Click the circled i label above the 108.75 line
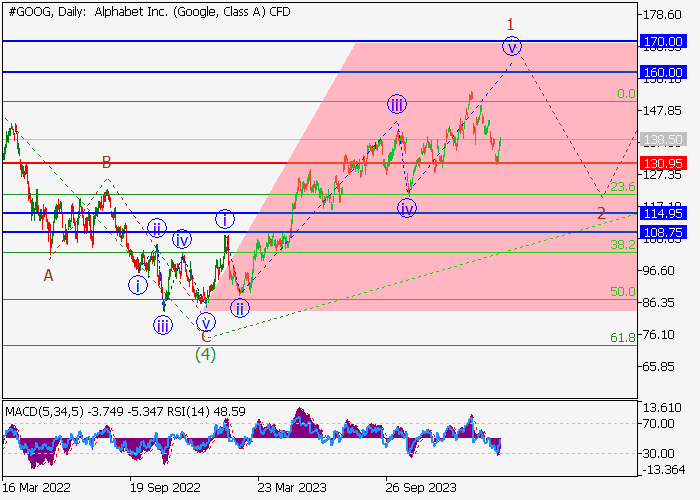The height and width of the screenshot is (500, 700). (x=225, y=219)
